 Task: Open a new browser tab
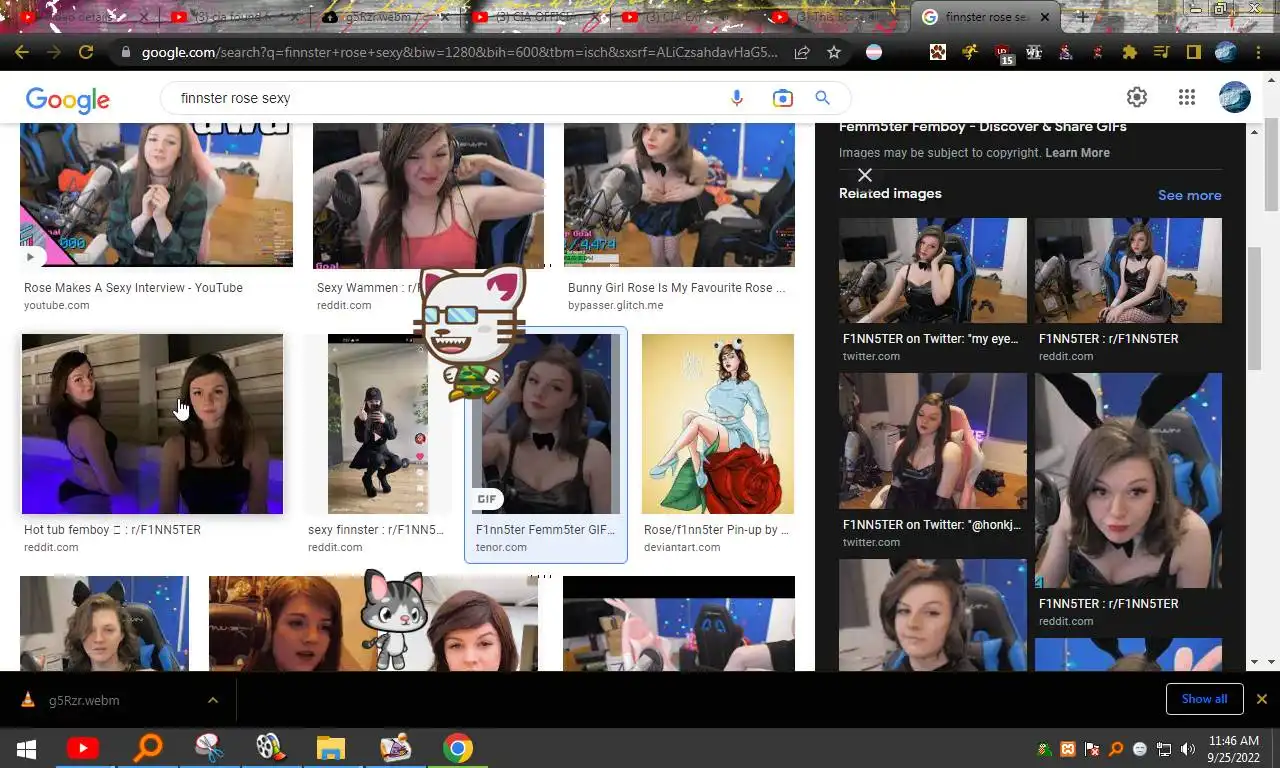tap(1082, 17)
